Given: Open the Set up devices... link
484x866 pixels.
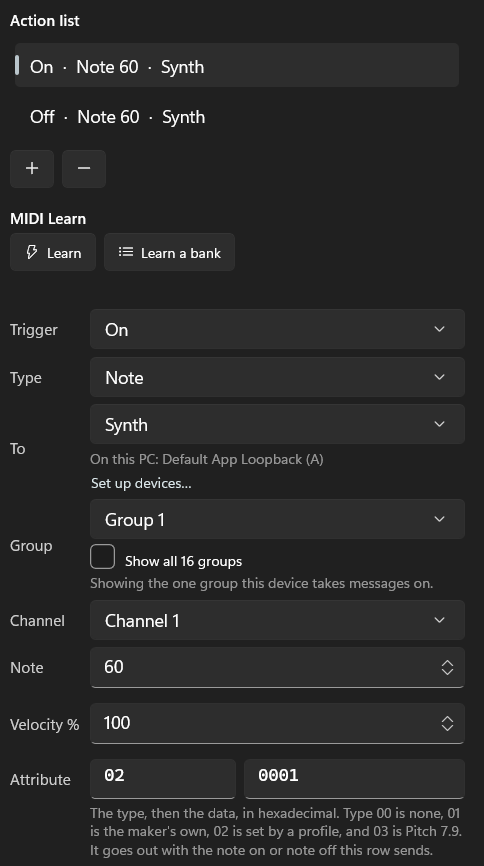Looking at the screenshot, I should pyautogui.click(x=141, y=483).
